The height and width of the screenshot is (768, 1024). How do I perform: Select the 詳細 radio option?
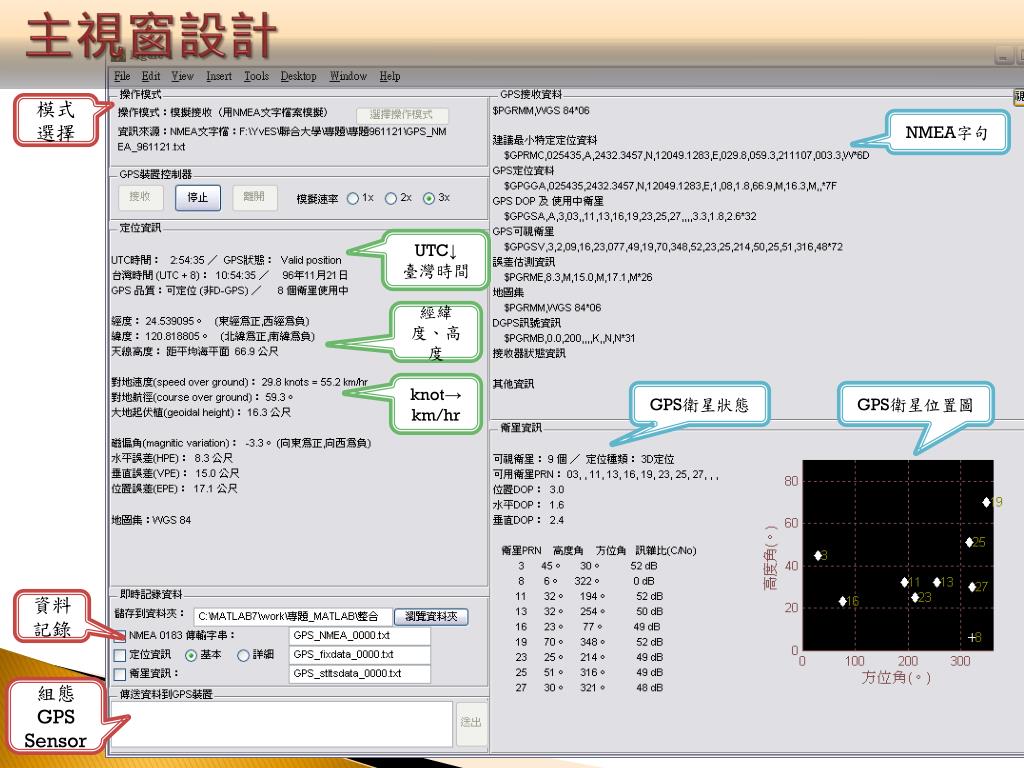[x=243, y=654]
